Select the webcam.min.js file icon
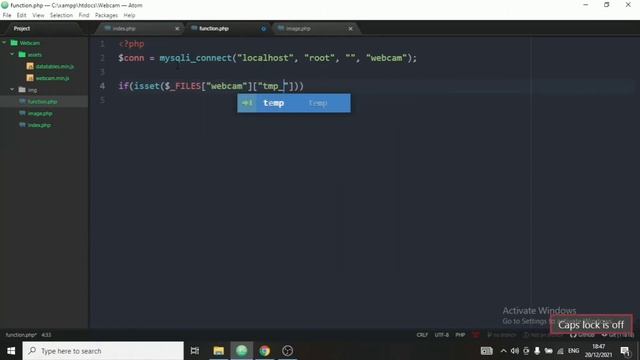Image resolution: width=640 pixels, height=360 pixels. [30, 78]
